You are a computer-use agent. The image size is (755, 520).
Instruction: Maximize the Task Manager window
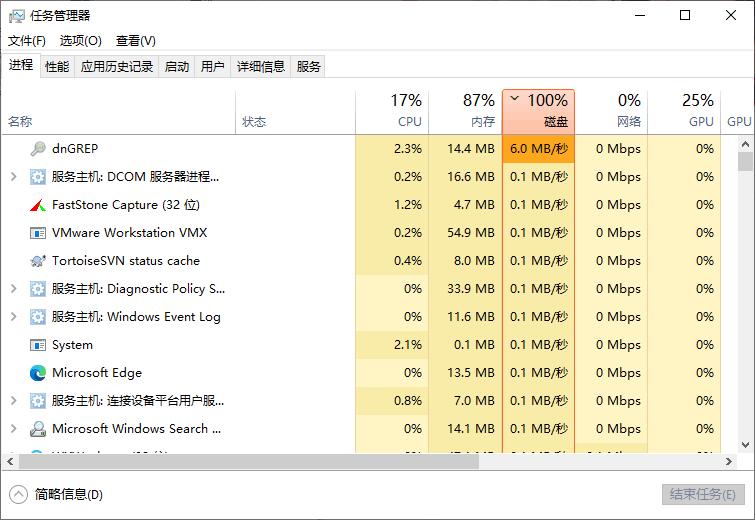pyautogui.click(x=685, y=15)
